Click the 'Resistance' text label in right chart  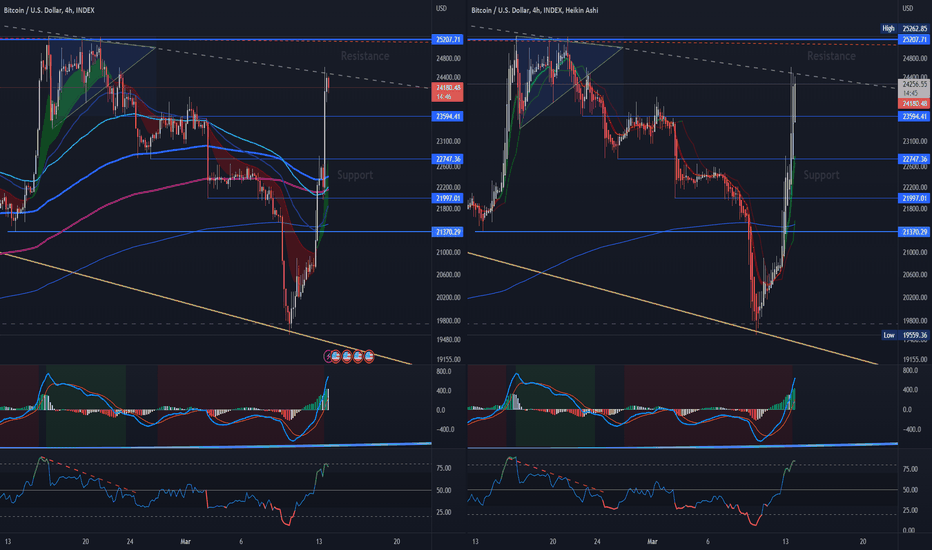831,56
